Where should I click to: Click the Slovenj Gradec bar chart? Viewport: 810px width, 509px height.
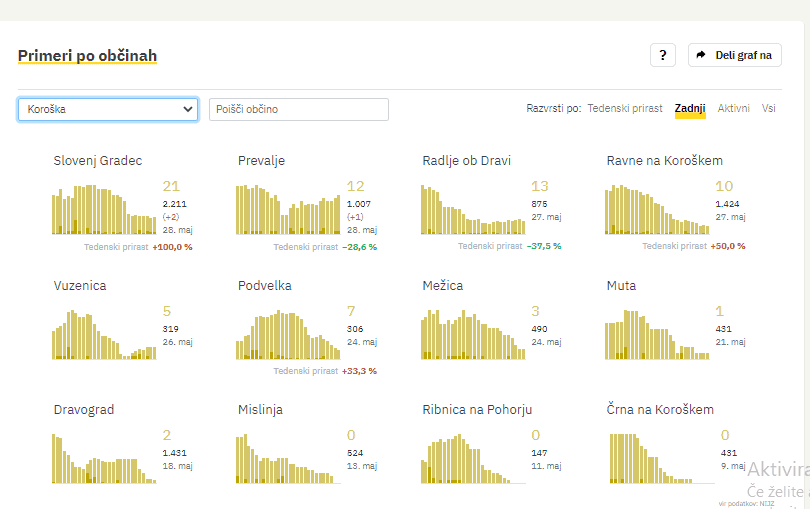(x=104, y=210)
